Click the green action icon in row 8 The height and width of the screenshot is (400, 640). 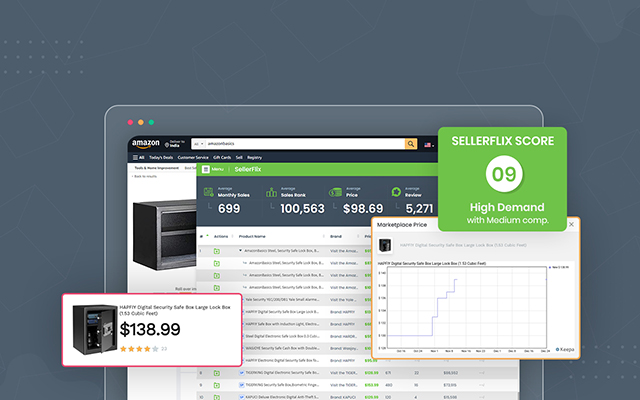217,373
